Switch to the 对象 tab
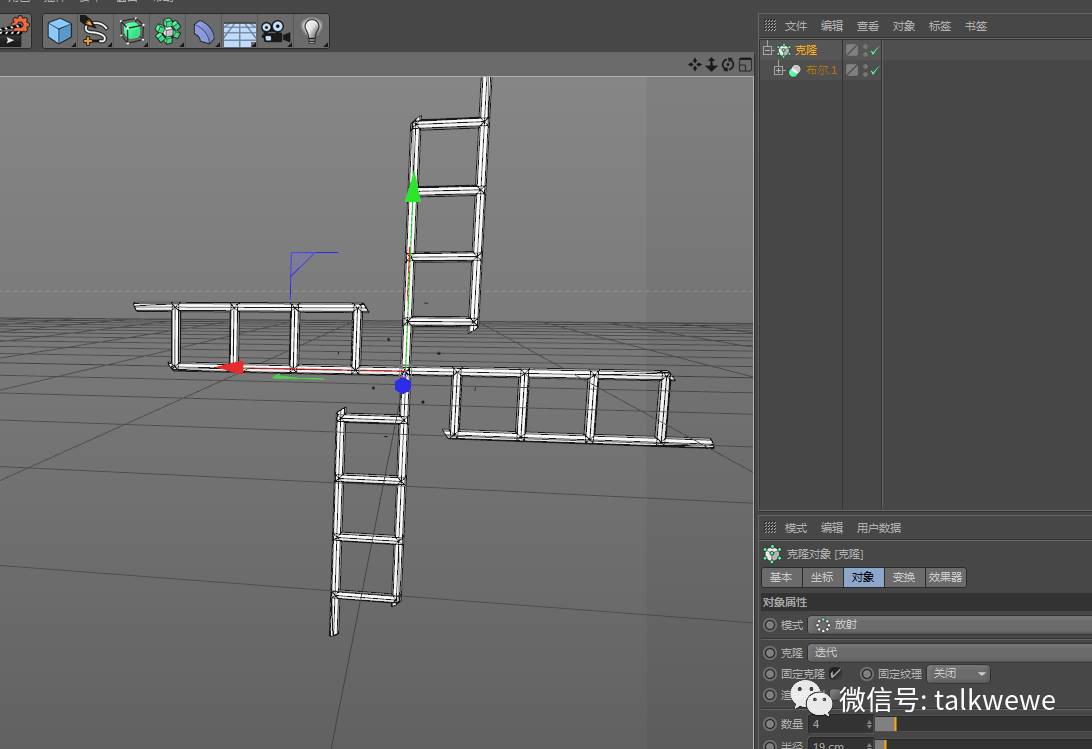Viewport: 1092px width, 749px height. [x=864, y=577]
